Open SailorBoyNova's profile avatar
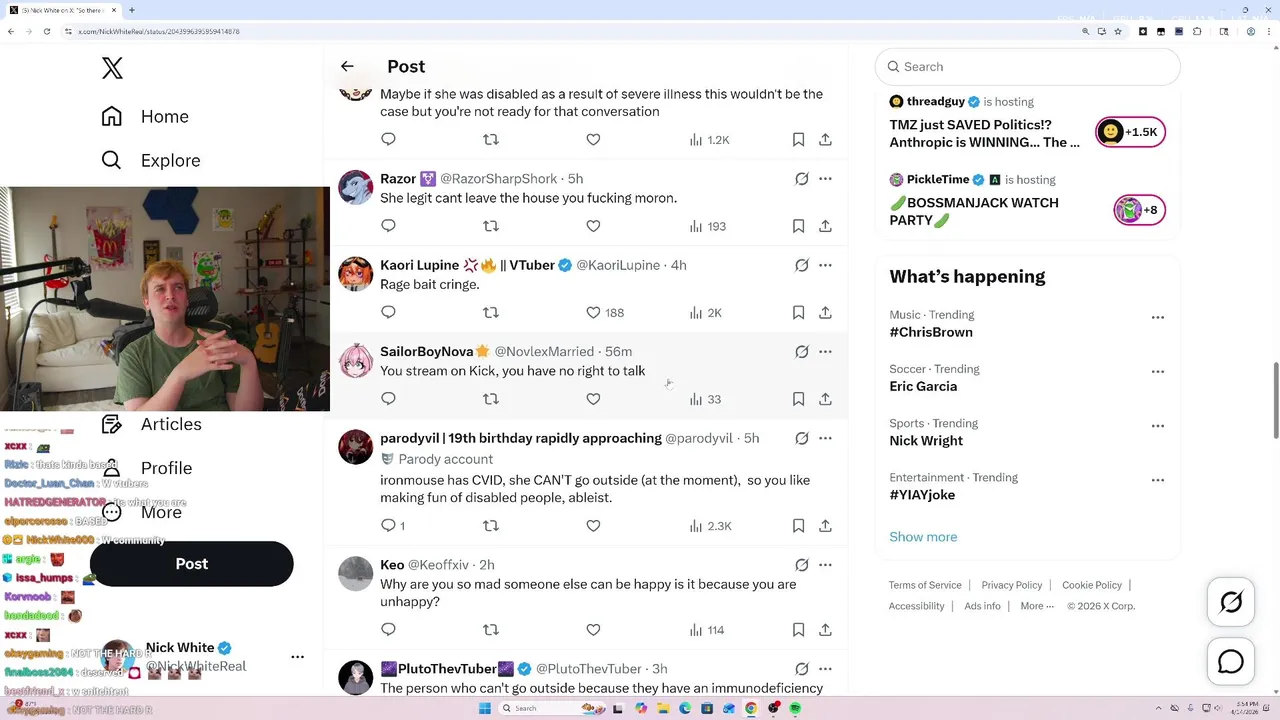The width and height of the screenshot is (1280, 720). [356, 360]
